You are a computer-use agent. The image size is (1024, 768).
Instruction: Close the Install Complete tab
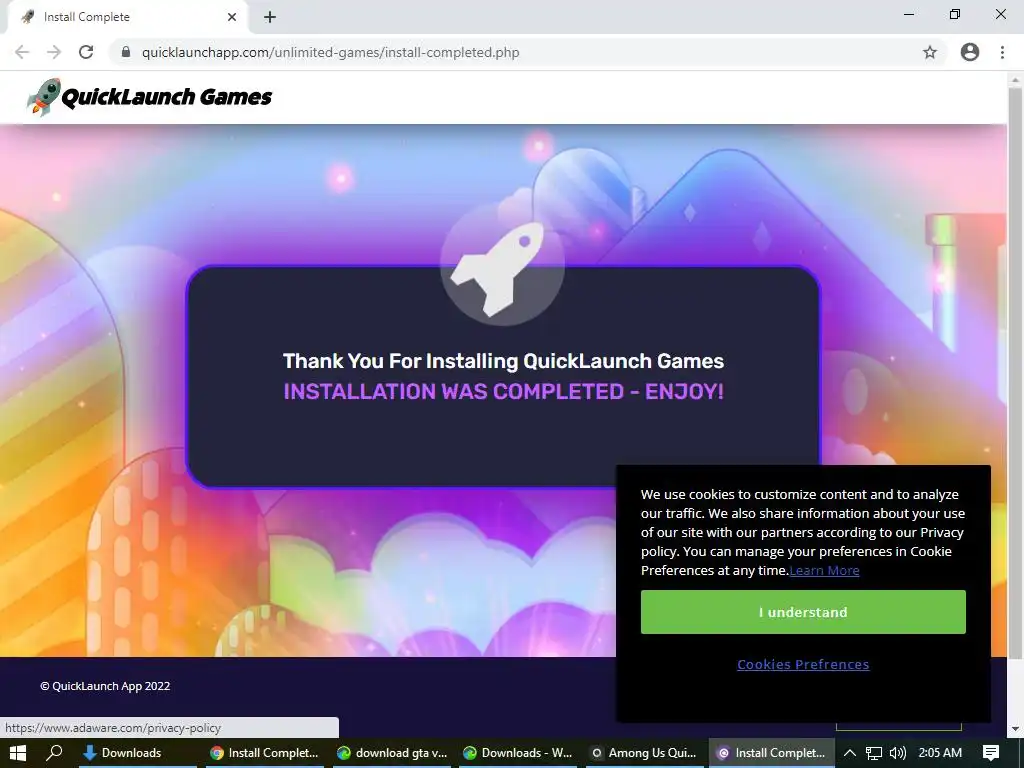(232, 17)
